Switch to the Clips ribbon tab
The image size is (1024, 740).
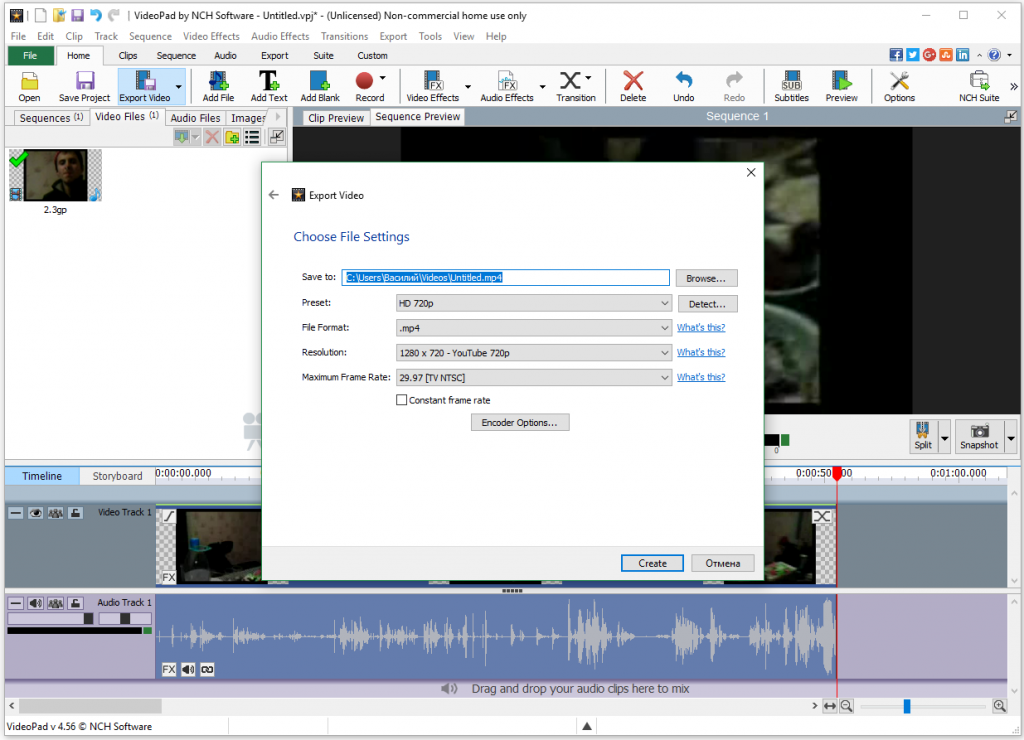(128, 56)
